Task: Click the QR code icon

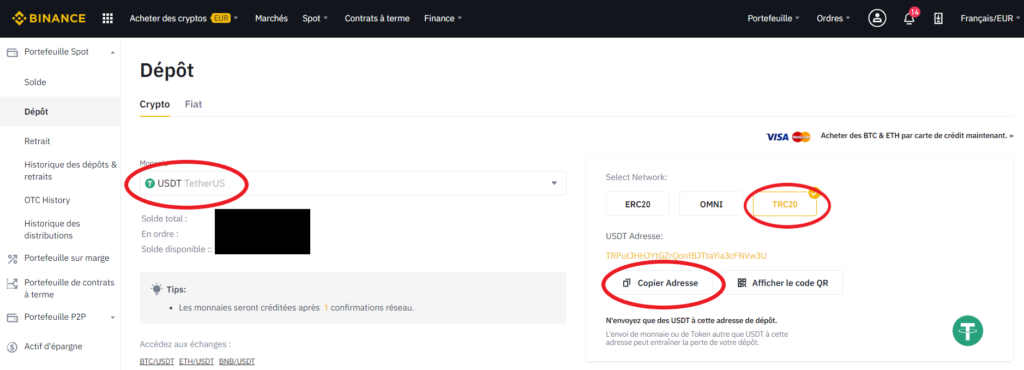Action: coord(742,283)
